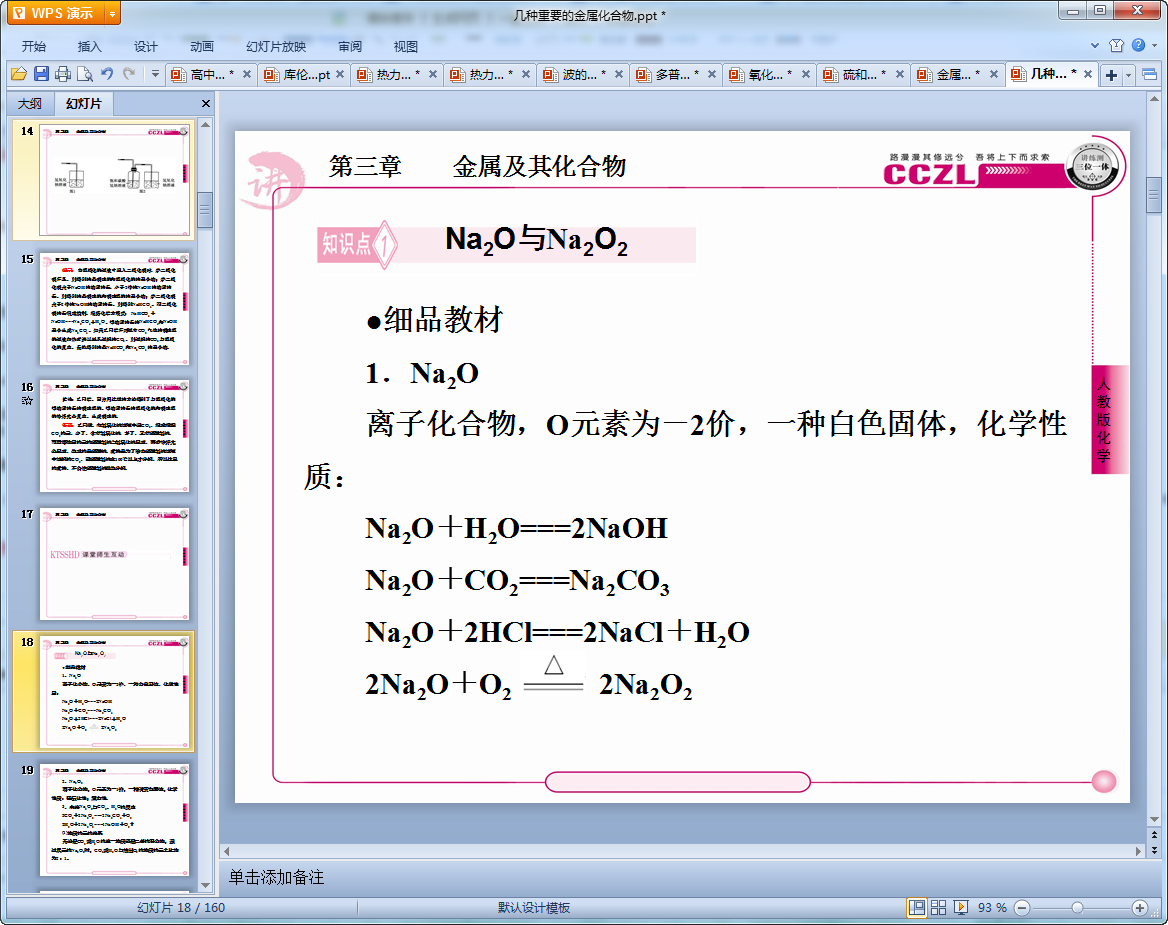Viewport: 1168px width, 925px height.
Task: Click the window arrangement icon beside tabs
Action: [1149, 74]
